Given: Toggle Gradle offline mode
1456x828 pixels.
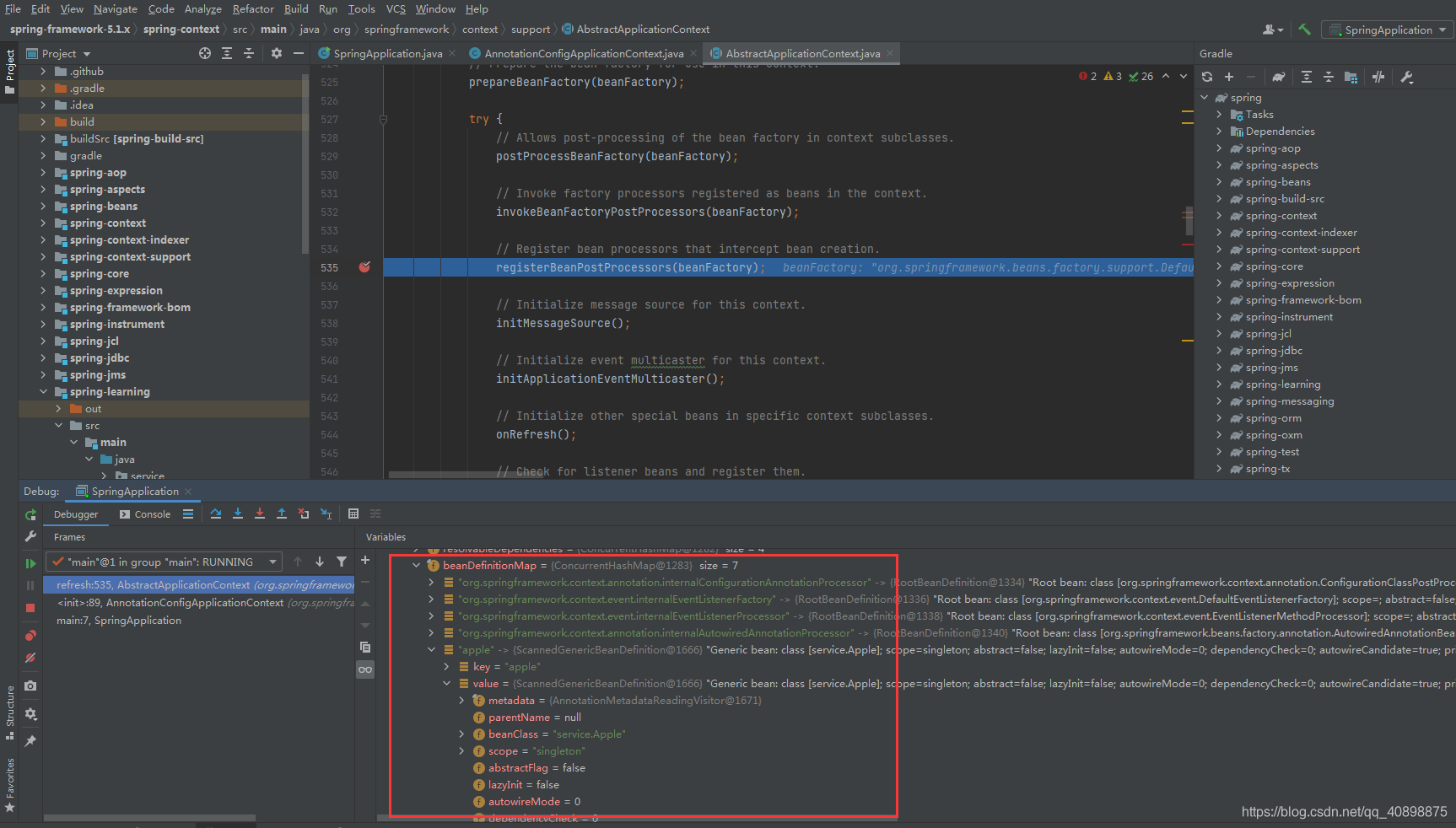Looking at the screenshot, I should pos(1378,77).
